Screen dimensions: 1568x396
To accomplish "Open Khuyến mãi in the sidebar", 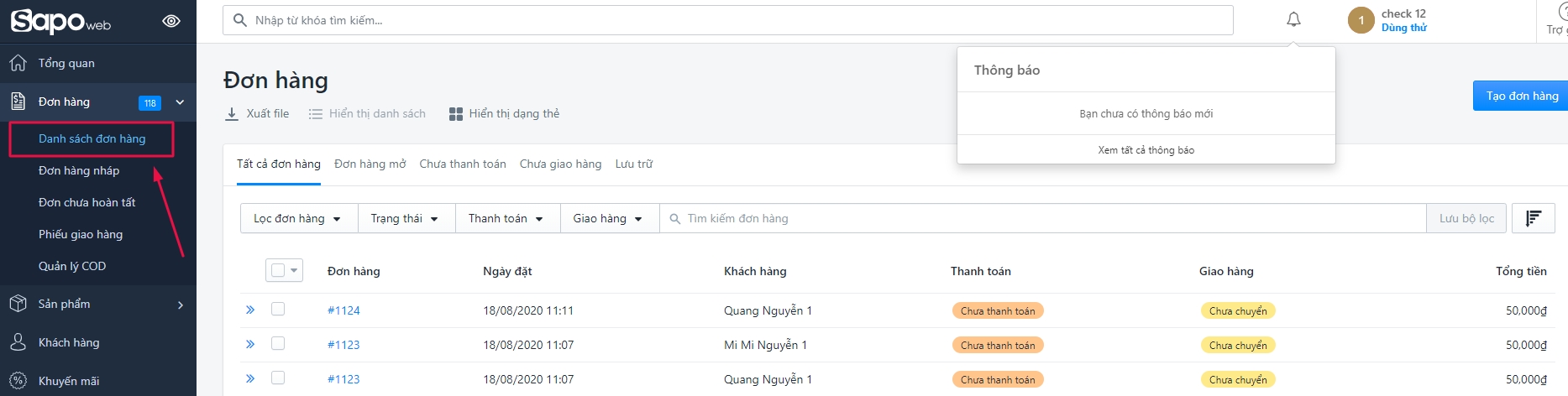I will pos(69,381).
